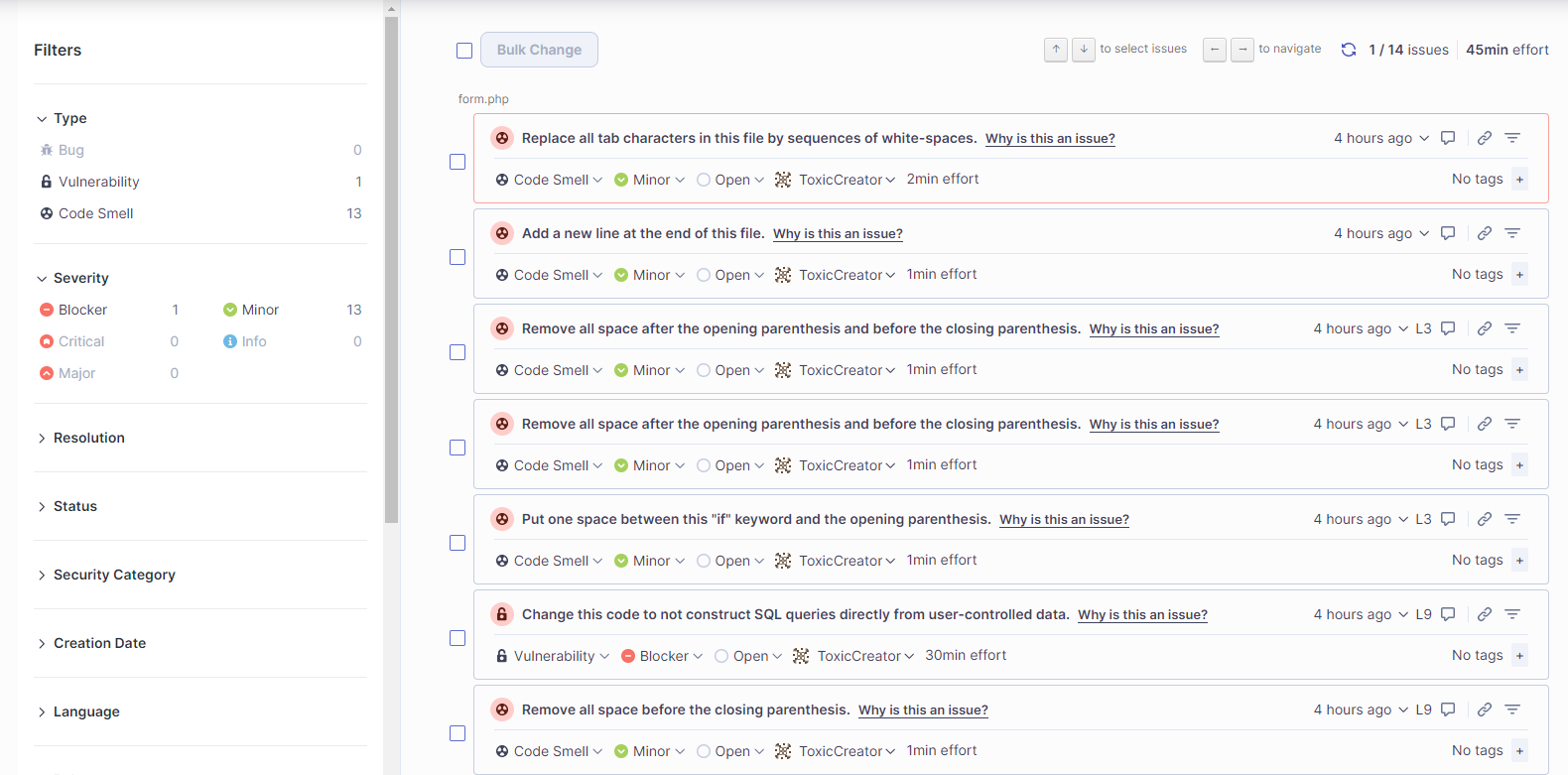Collapse the Type filter section
1568x775 pixels.
[x=62, y=118]
